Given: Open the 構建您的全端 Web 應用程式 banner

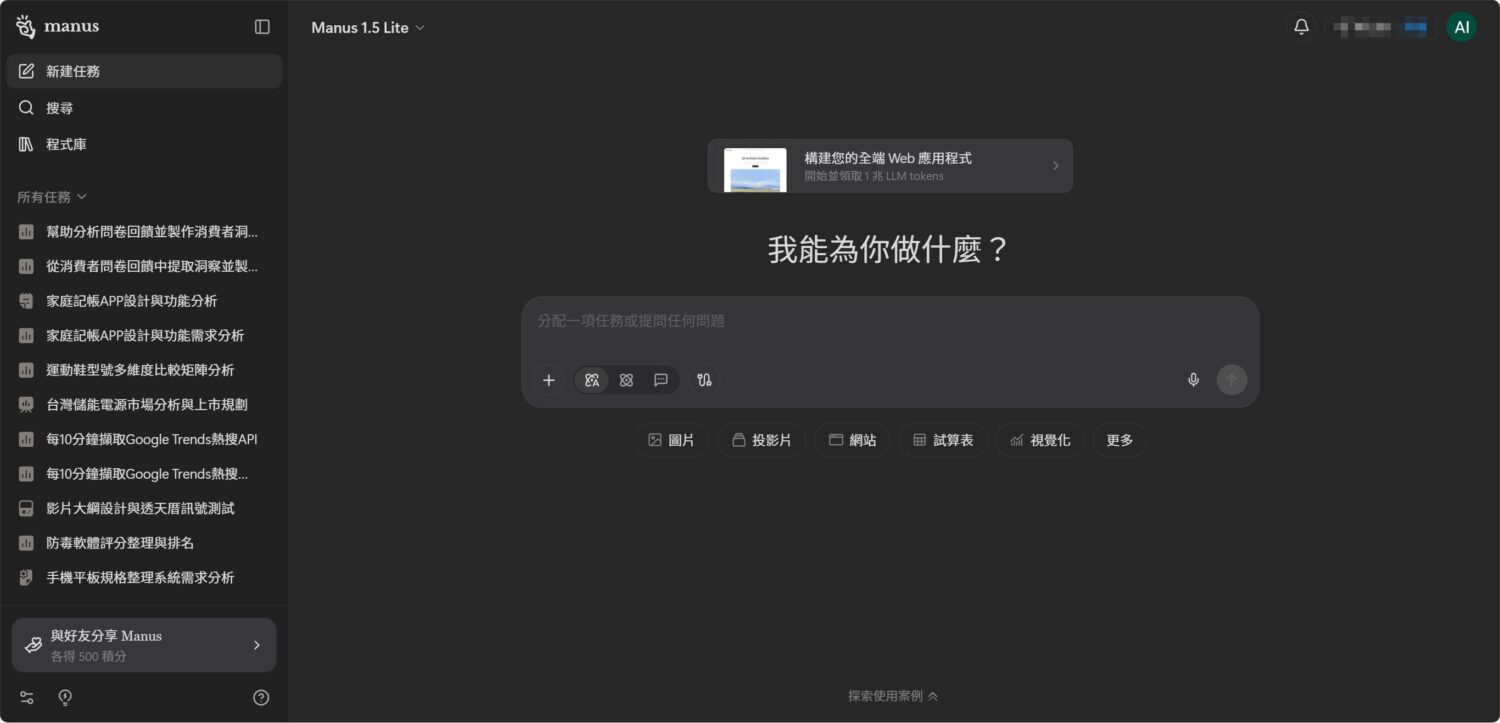Looking at the screenshot, I should [890, 166].
